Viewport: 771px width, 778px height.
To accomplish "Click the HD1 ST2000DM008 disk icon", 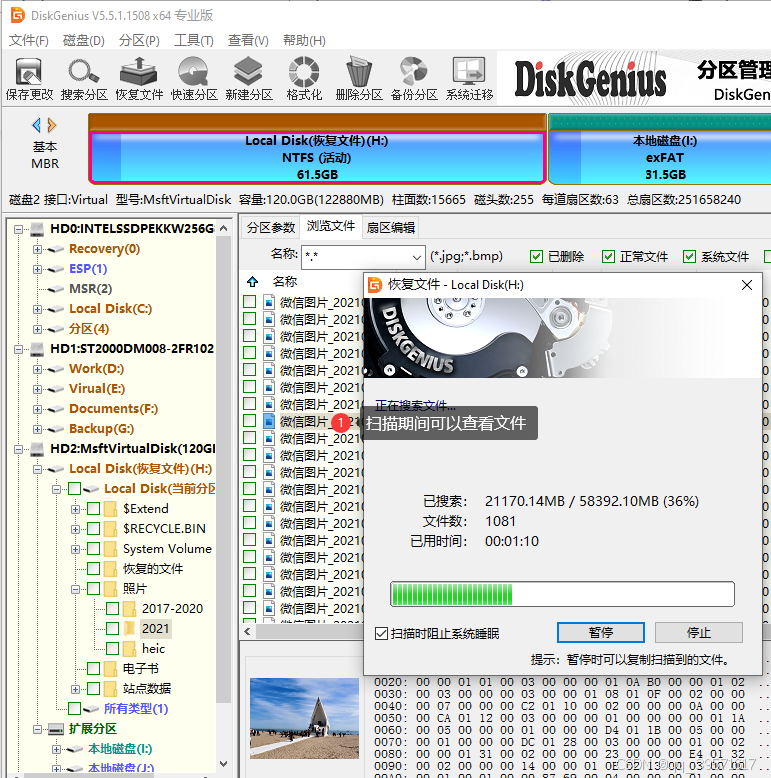I will [37, 349].
